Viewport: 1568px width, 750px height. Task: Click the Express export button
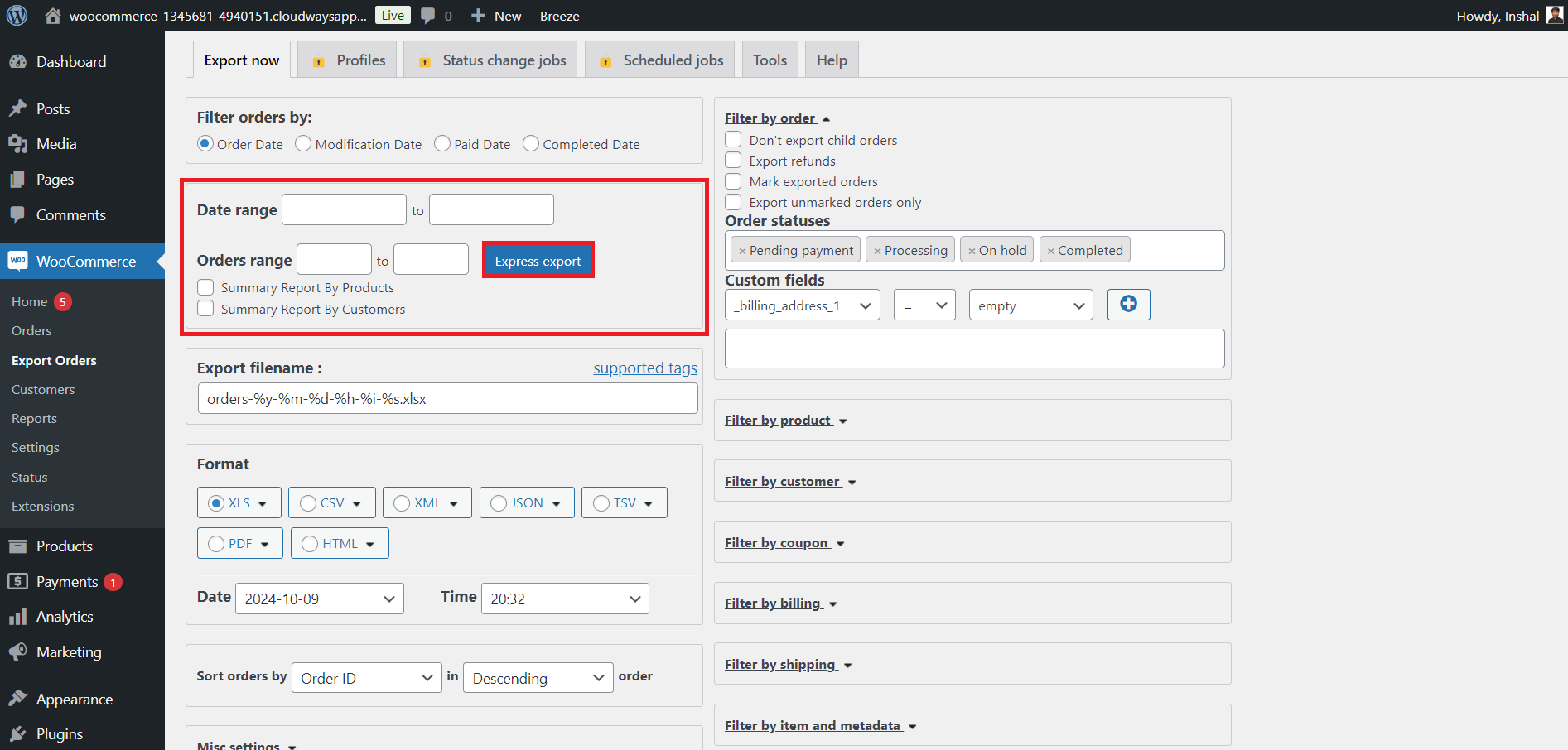coord(538,260)
